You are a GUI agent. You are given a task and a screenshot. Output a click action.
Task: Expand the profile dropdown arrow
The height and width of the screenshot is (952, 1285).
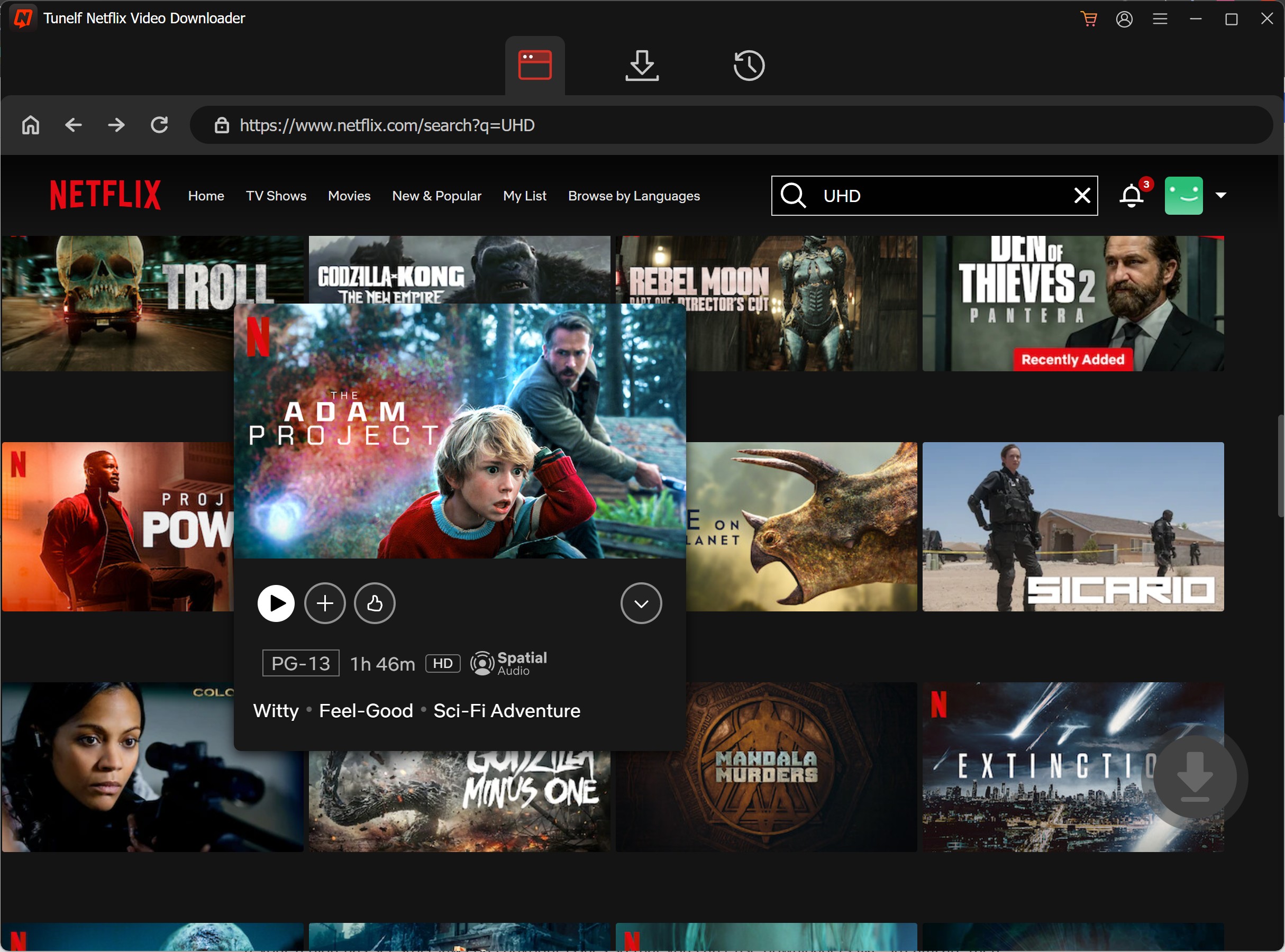[1220, 195]
